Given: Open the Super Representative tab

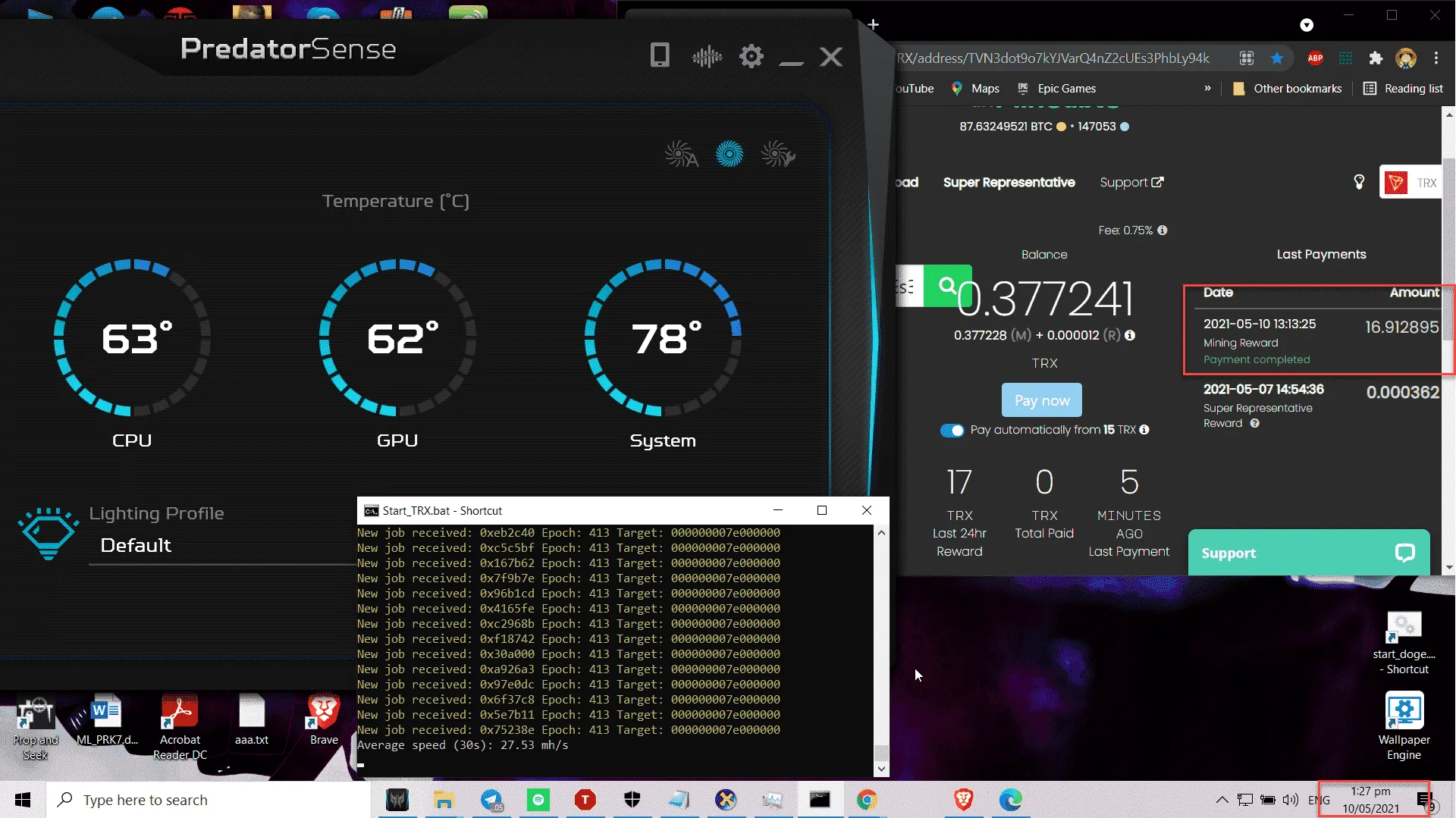Looking at the screenshot, I should coord(1009,182).
